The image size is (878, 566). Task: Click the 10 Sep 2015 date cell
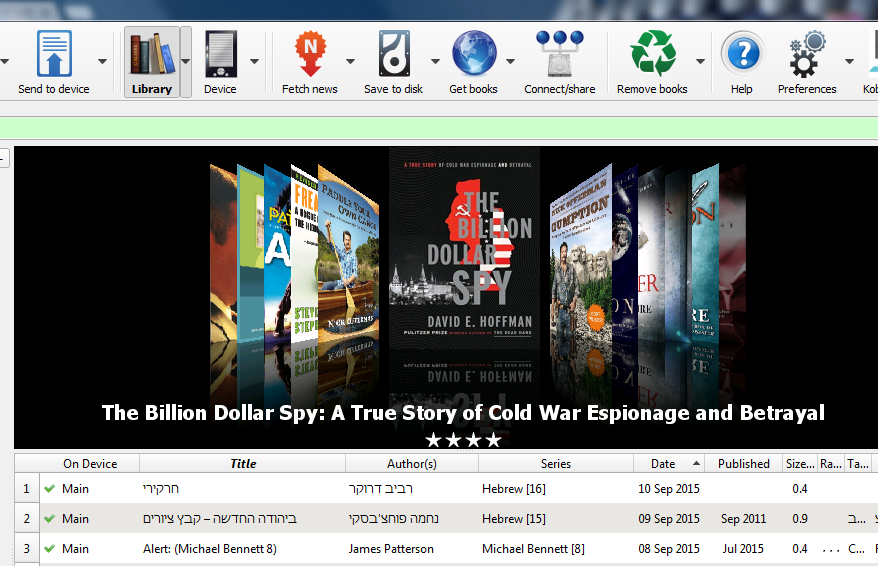pos(669,489)
